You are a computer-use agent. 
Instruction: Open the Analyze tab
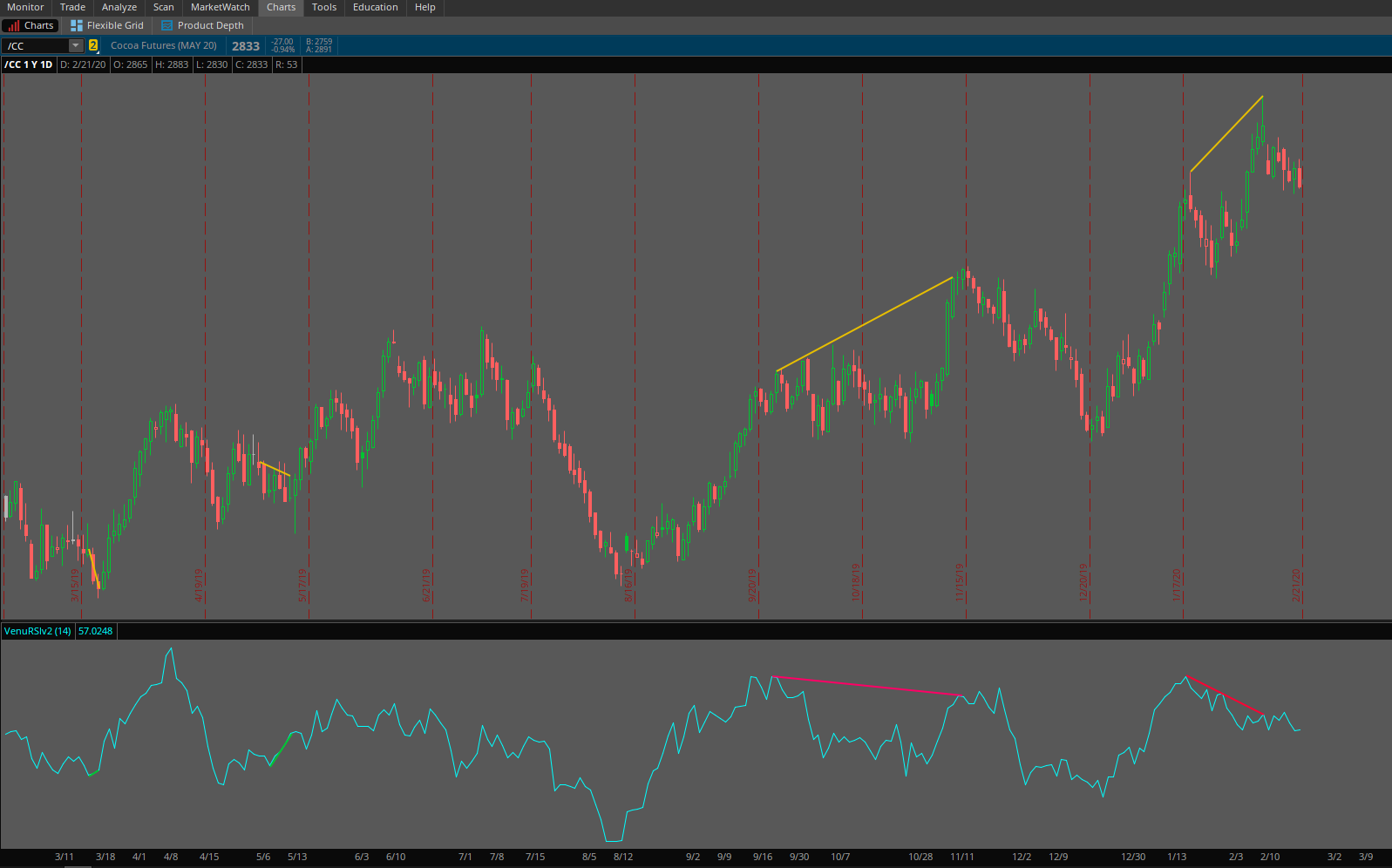click(x=119, y=7)
